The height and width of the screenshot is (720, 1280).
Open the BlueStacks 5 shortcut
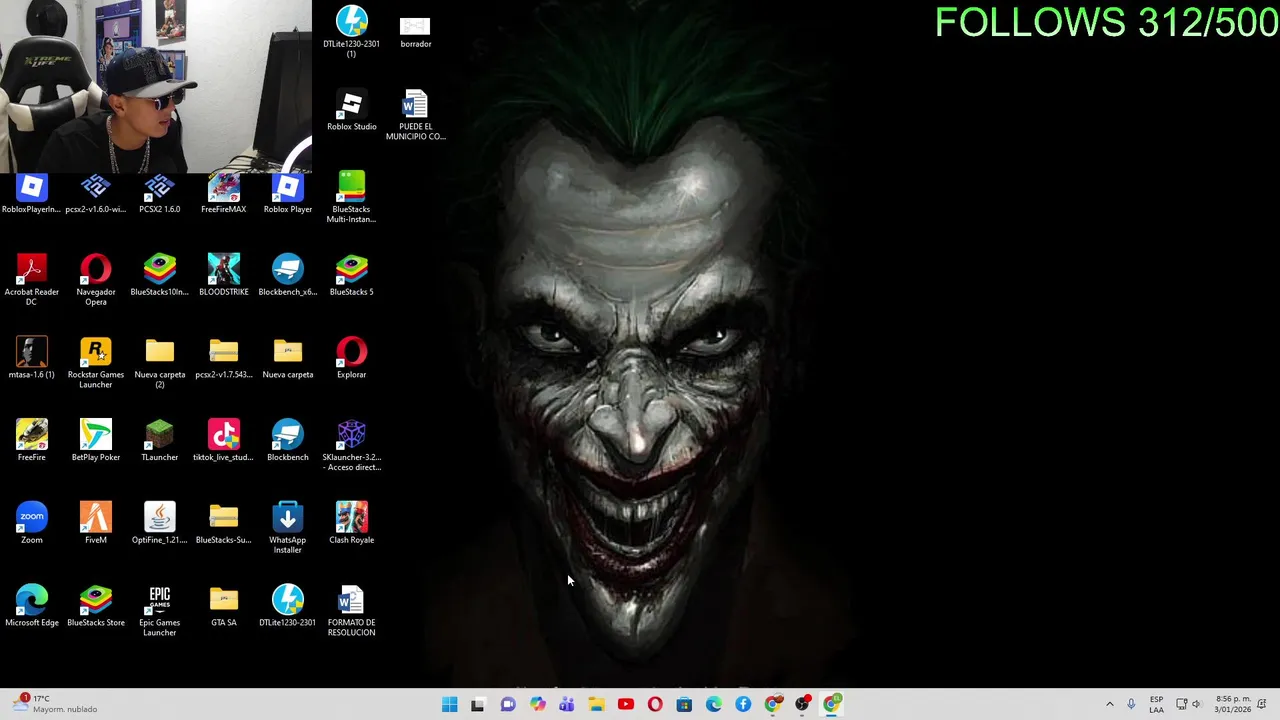point(351,275)
